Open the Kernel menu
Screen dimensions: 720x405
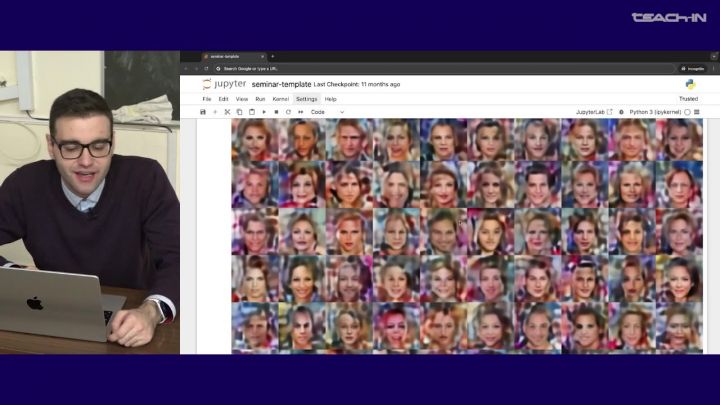click(x=281, y=99)
